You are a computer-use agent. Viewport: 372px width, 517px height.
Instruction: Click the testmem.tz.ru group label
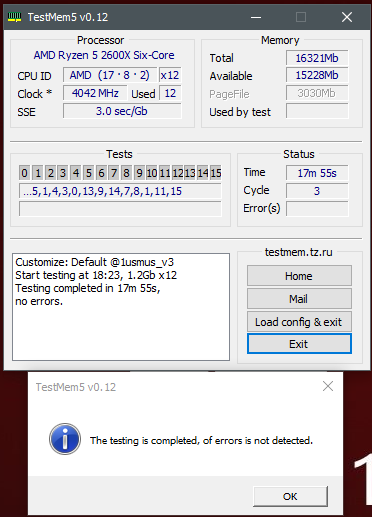[299, 252]
